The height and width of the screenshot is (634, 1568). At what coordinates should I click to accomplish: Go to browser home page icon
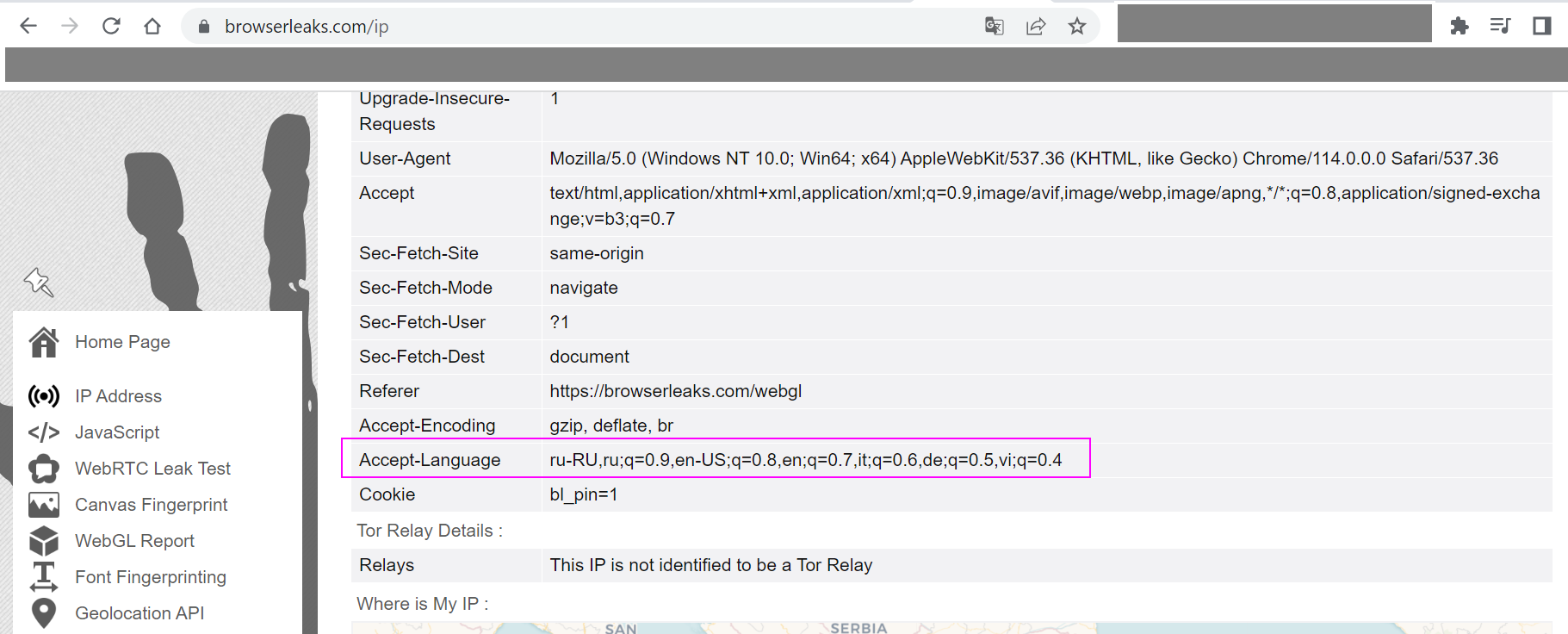(152, 26)
